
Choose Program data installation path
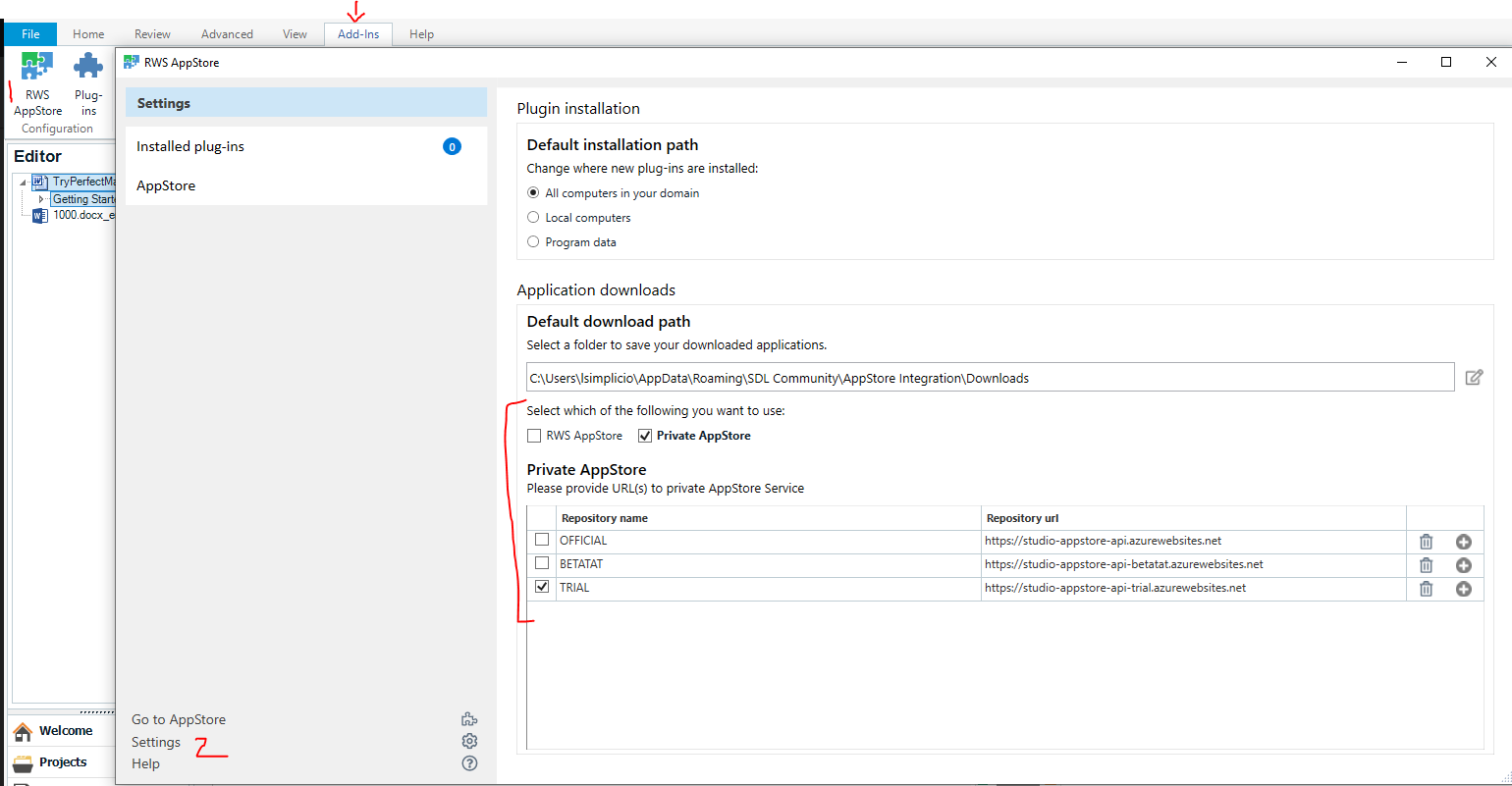pos(533,242)
